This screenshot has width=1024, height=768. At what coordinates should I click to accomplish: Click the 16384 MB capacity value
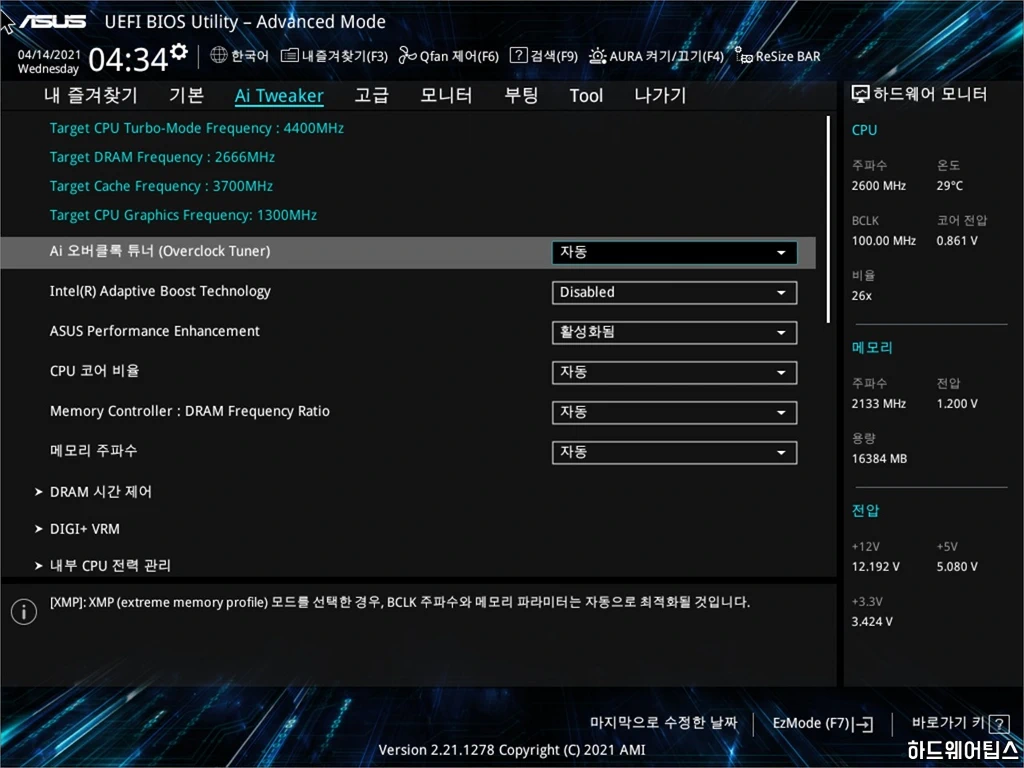879,459
